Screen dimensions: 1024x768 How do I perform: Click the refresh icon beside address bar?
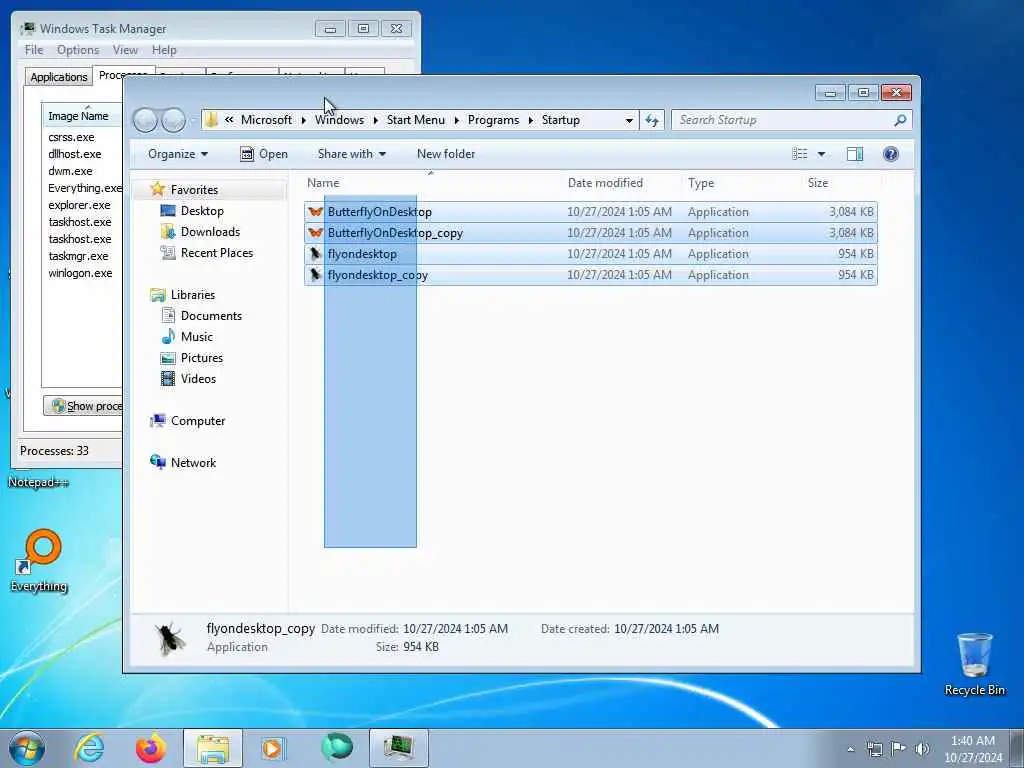[652, 120]
